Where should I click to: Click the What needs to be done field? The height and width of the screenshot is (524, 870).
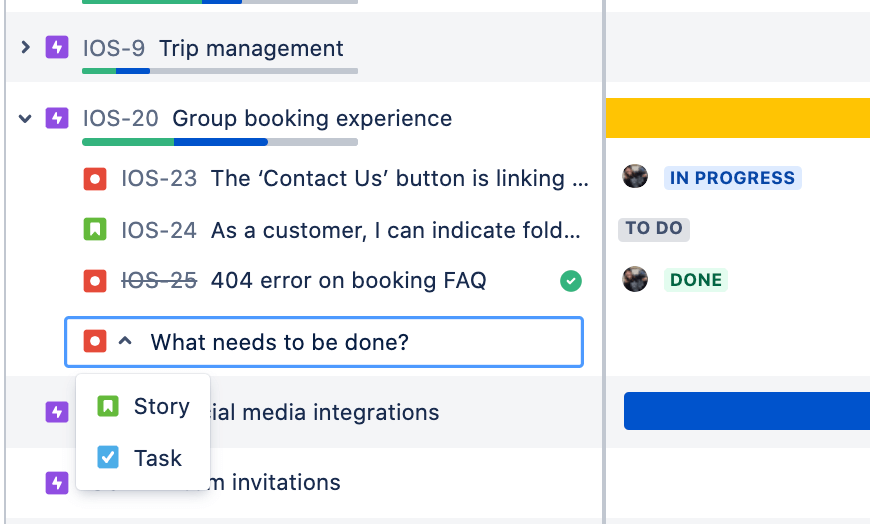pos(350,342)
